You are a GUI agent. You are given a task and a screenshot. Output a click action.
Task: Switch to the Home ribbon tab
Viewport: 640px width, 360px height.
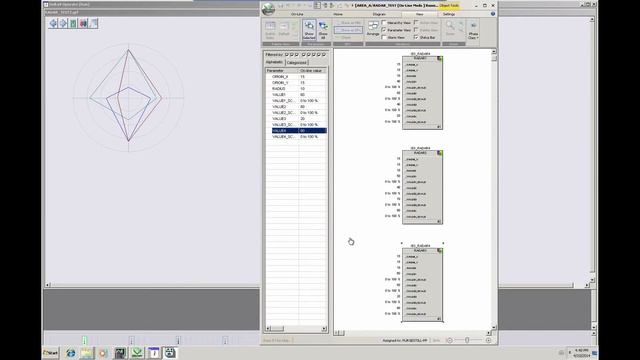pyautogui.click(x=338, y=14)
